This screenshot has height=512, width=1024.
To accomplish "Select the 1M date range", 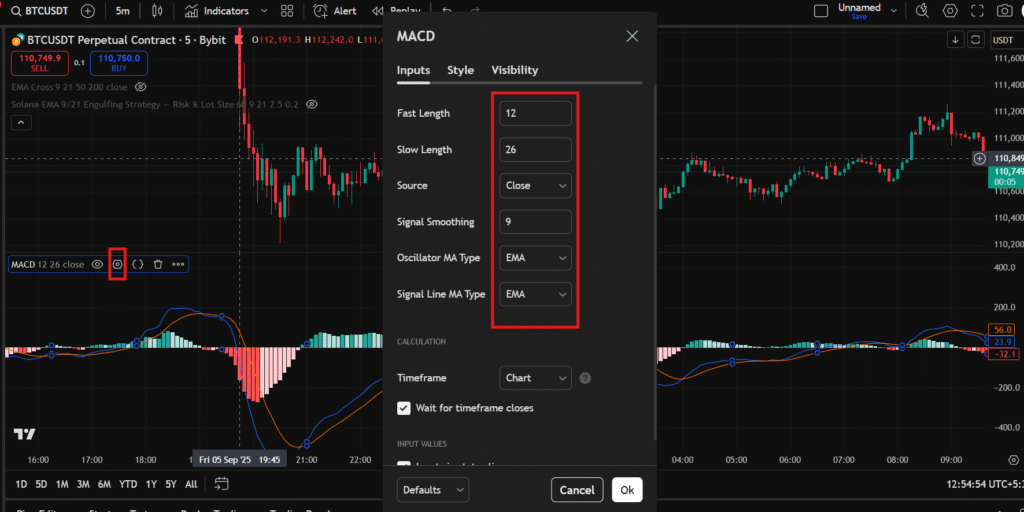I will 62,484.
